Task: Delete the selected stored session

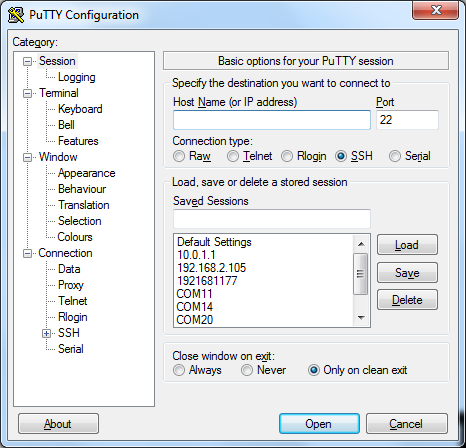Action: coord(407,300)
